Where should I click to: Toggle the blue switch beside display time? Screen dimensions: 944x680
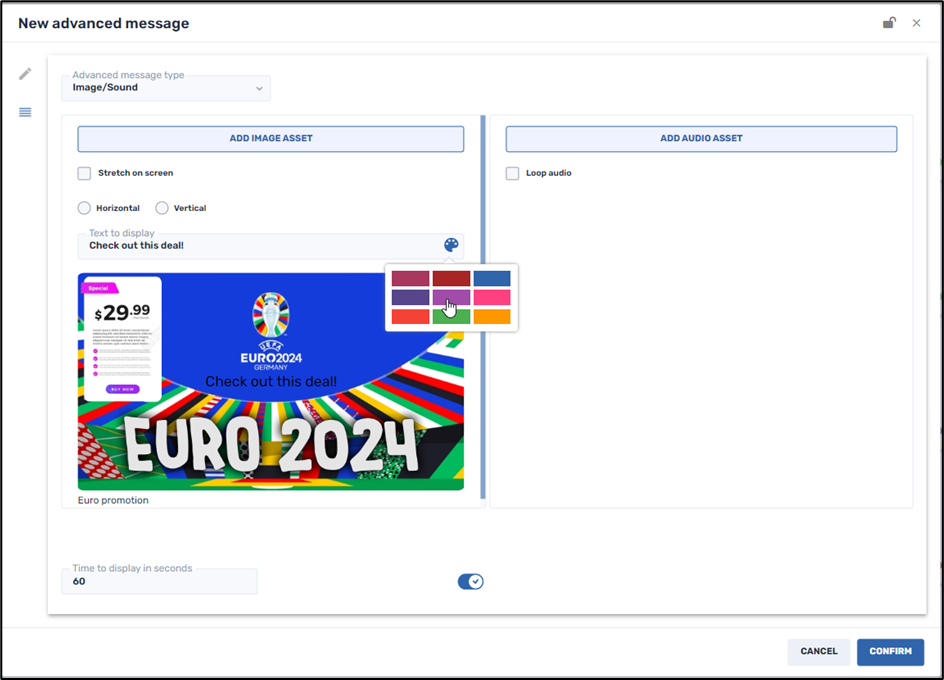pyautogui.click(x=470, y=582)
